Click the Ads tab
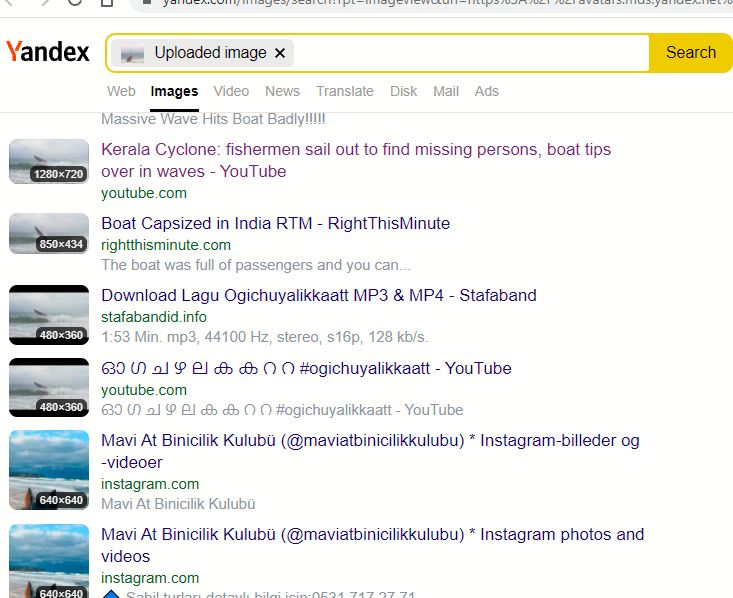Viewport: 733px width, 598px height. (x=486, y=91)
